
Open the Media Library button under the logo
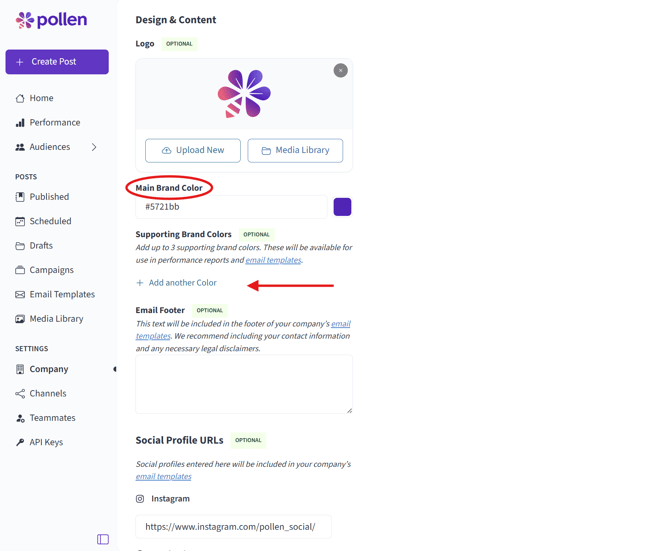click(295, 150)
